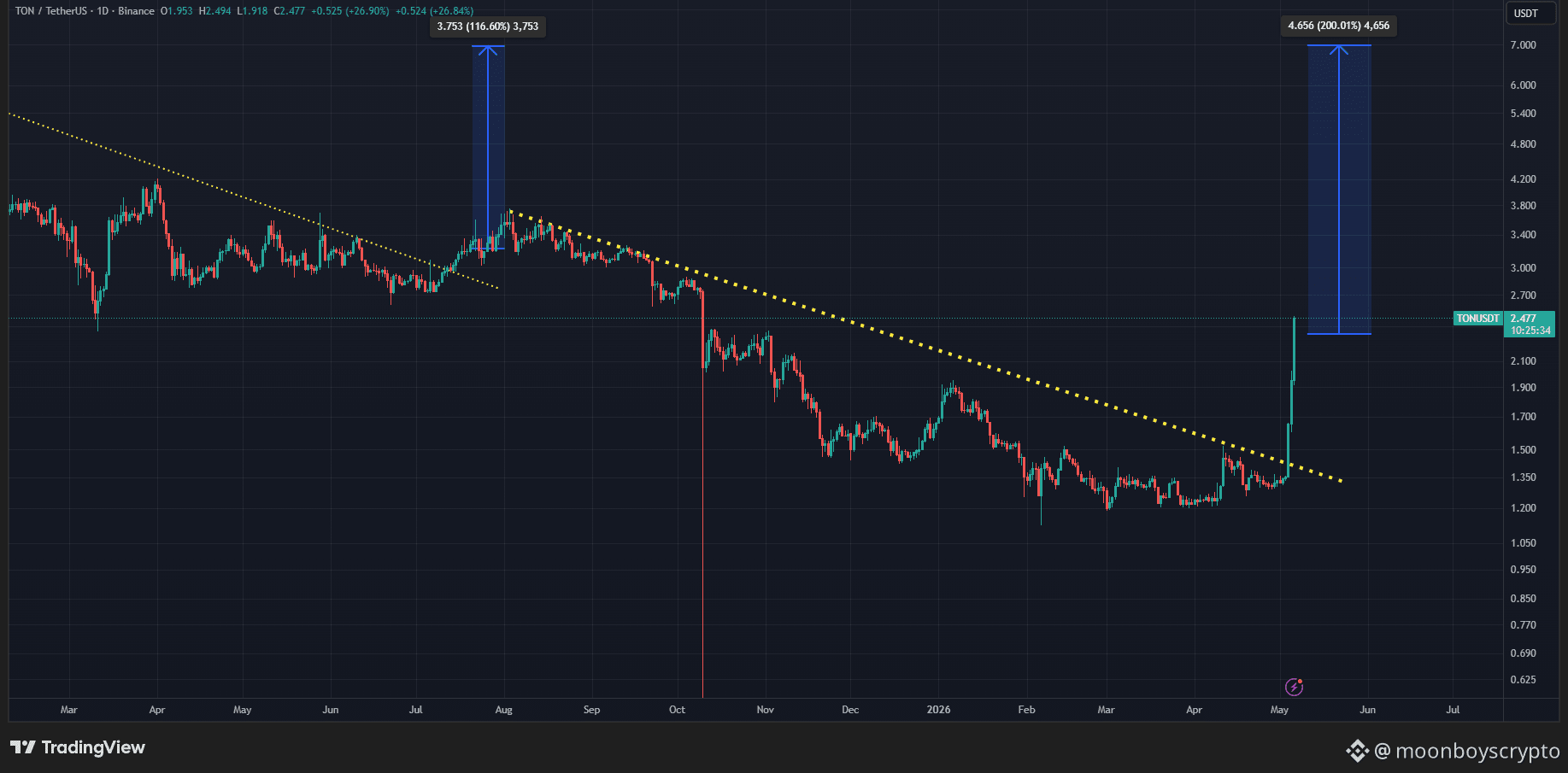Click the 7.000 price axis label
The width and height of the screenshot is (1568, 773).
(x=1523, y=45)
